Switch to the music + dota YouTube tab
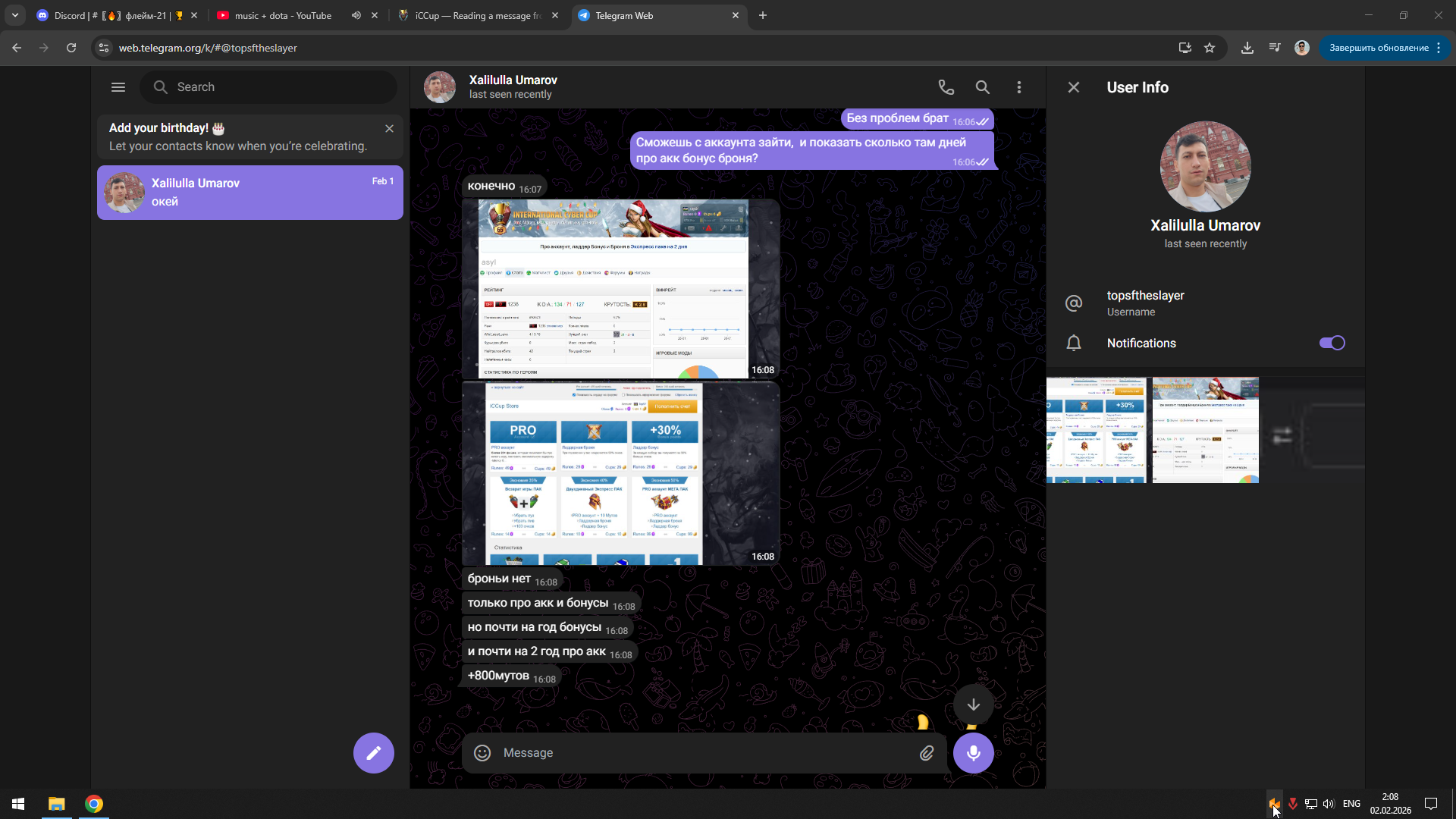This screenshot has height=819, width=1456. pyautogui.click(x=282, y=15)
